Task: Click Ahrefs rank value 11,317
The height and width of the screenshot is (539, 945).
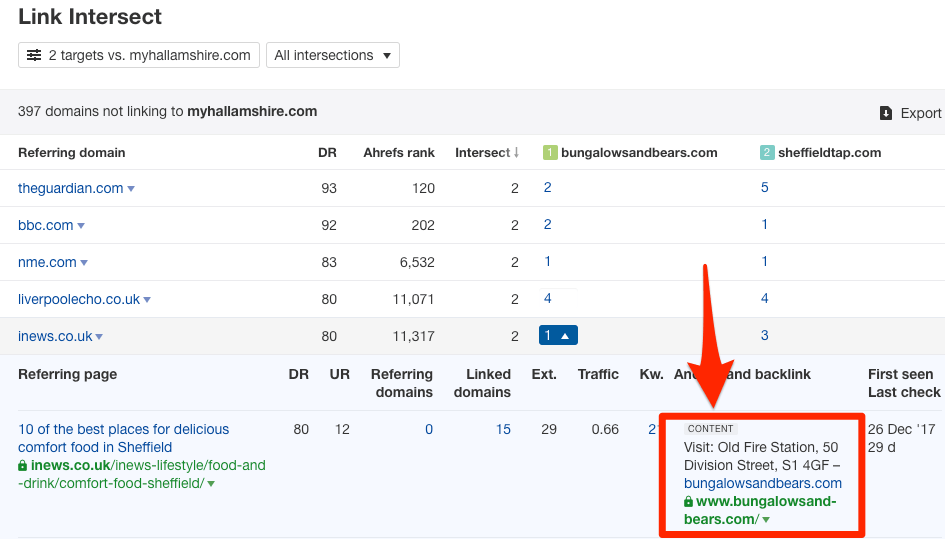Action: pyautogui.click(x=413, y=336)
